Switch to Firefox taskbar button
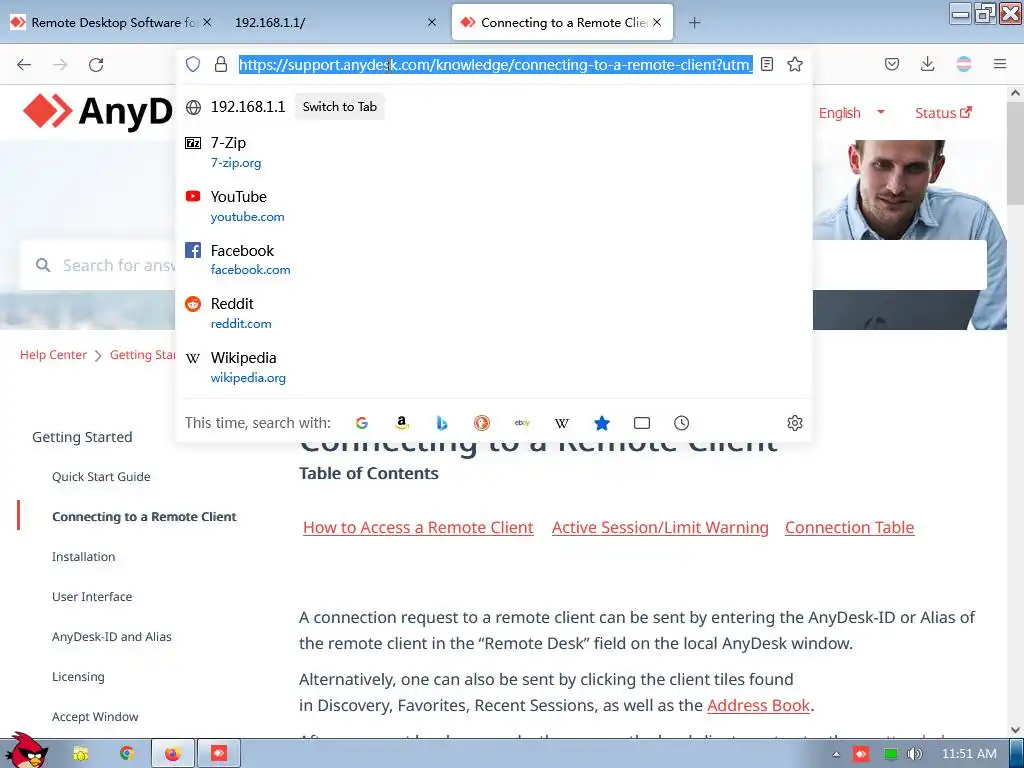Viewport: 1024px width, 768px height. [x=172, y=754]
